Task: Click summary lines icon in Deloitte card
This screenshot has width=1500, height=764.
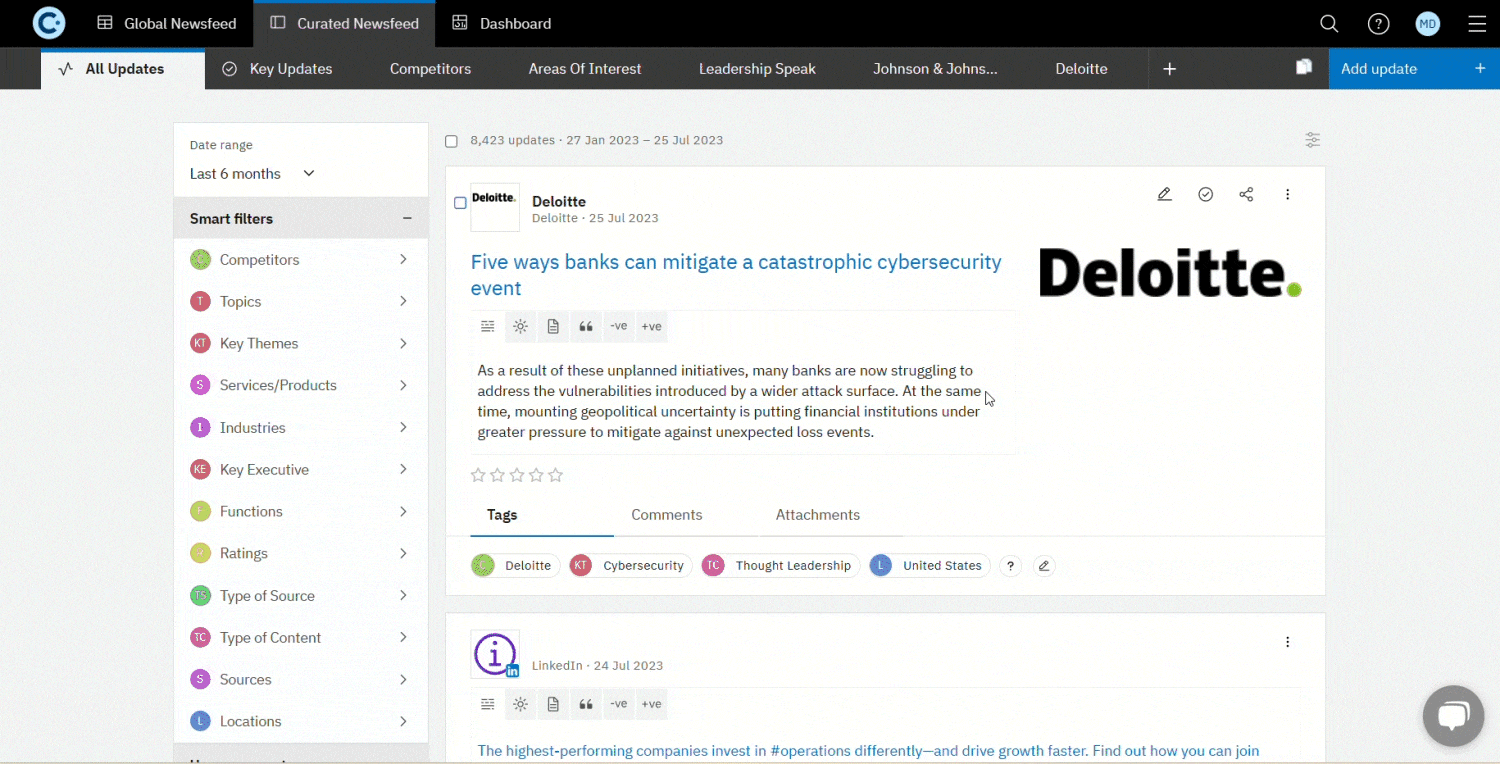Action: 488,326
